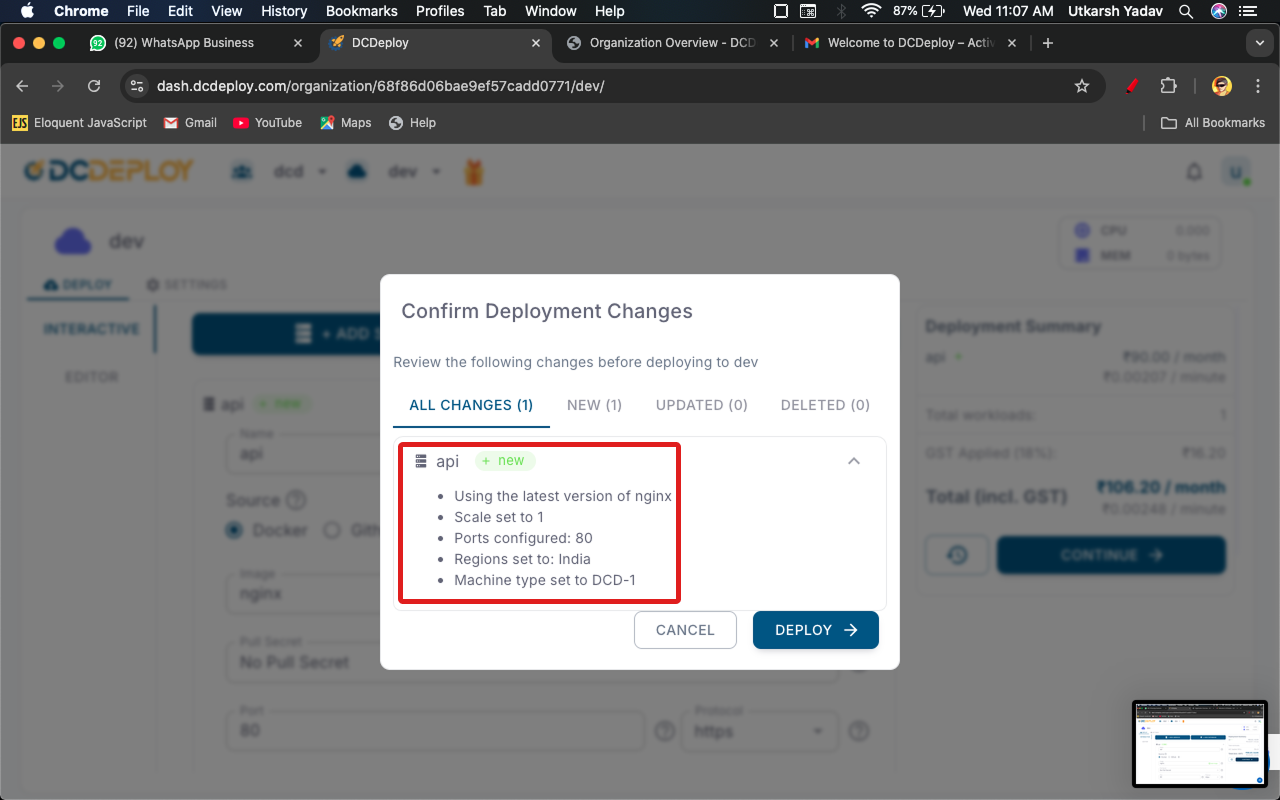Open dcd organization dropdown
Image resolution: width=1280 pixels, height=800 pixels.
click(x=301, y=172)
